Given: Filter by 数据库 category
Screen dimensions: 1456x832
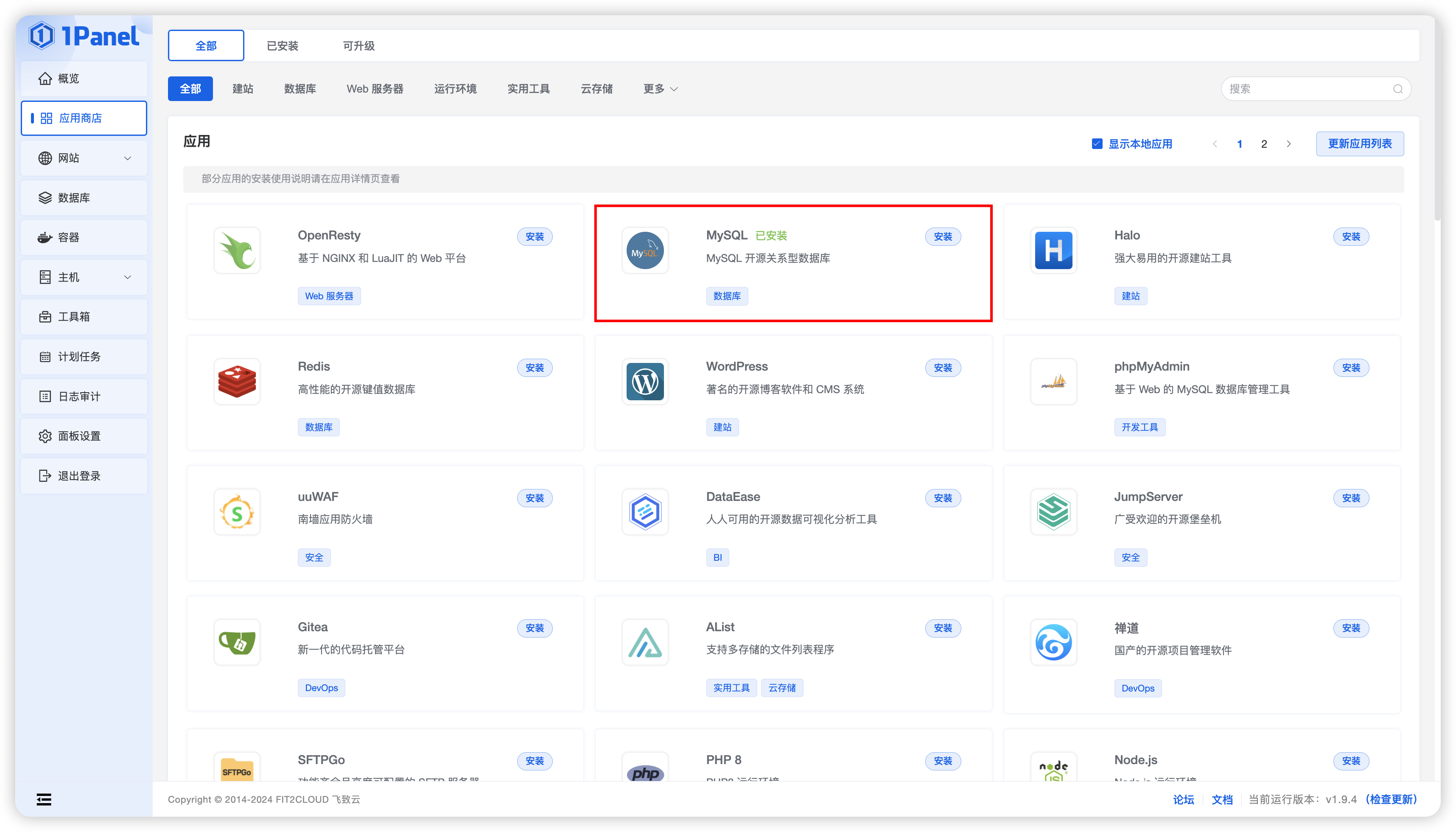Looking at the screenshot, I should pos(300,89).
